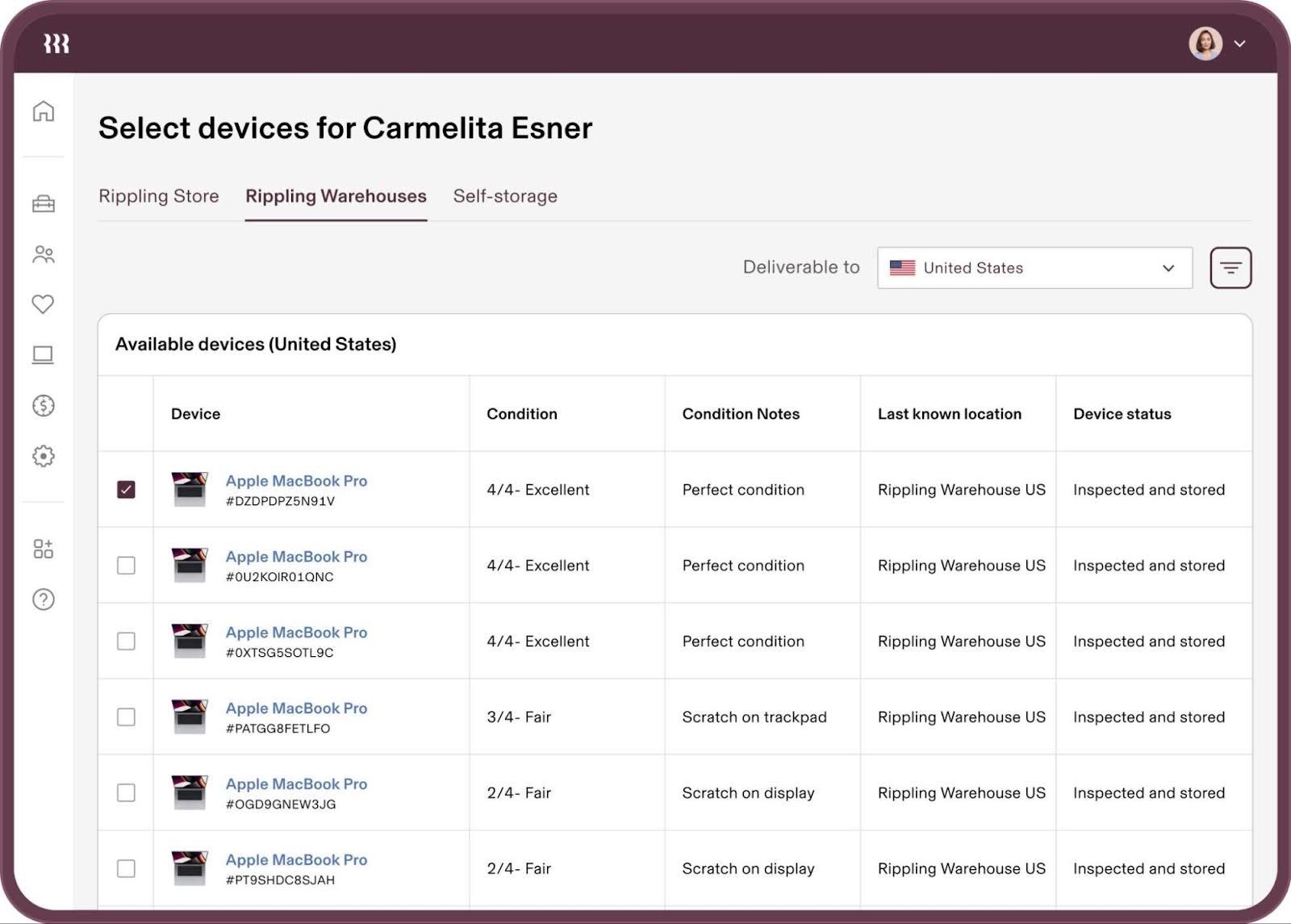Check MacBook Pro #0U2KOIR01QNC checkbox

[125, 565]
